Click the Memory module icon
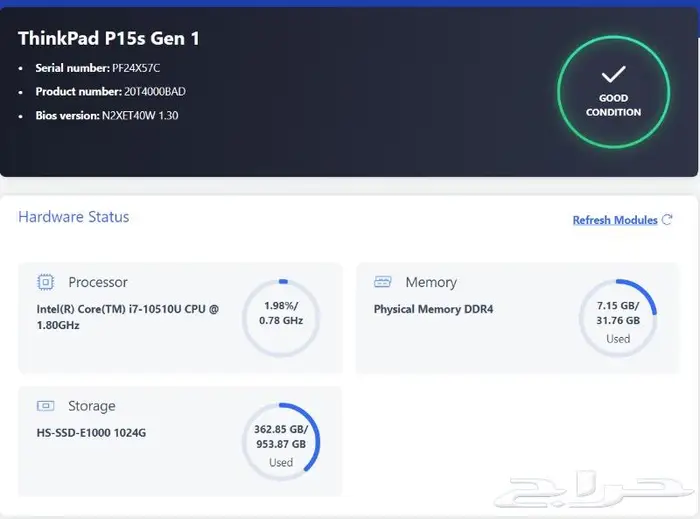Screen dimensions: 700x519 pos(383,282)
